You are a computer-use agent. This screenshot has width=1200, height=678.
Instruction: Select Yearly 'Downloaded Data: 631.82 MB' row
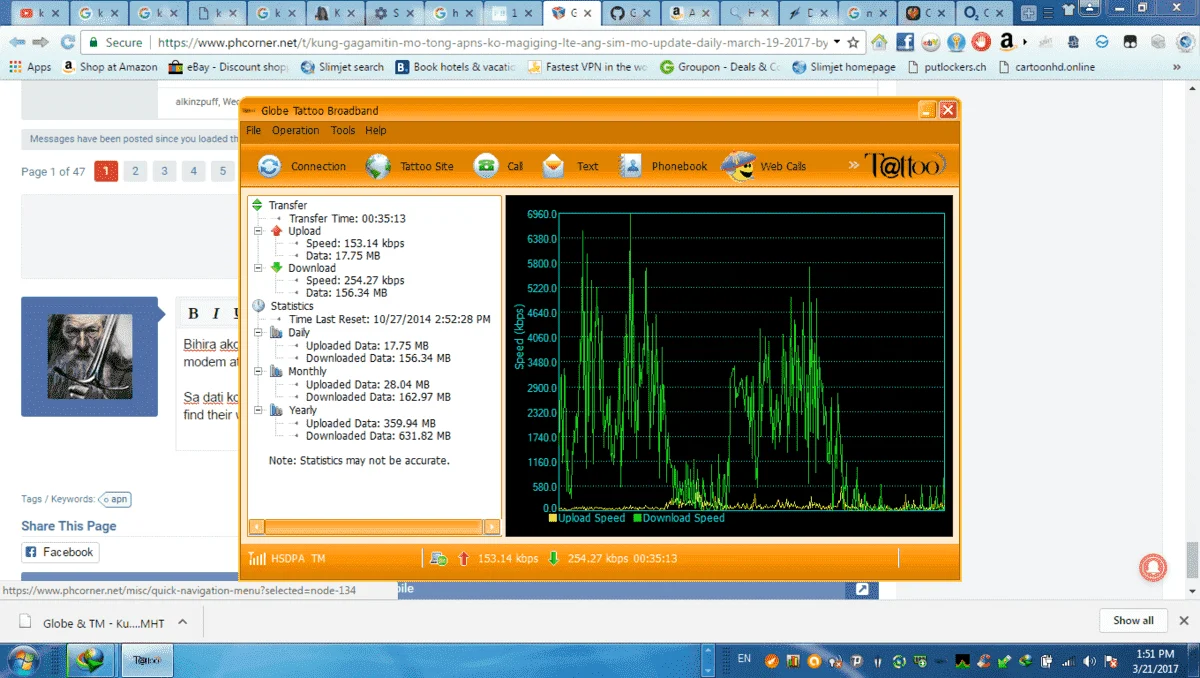point(378,436)
